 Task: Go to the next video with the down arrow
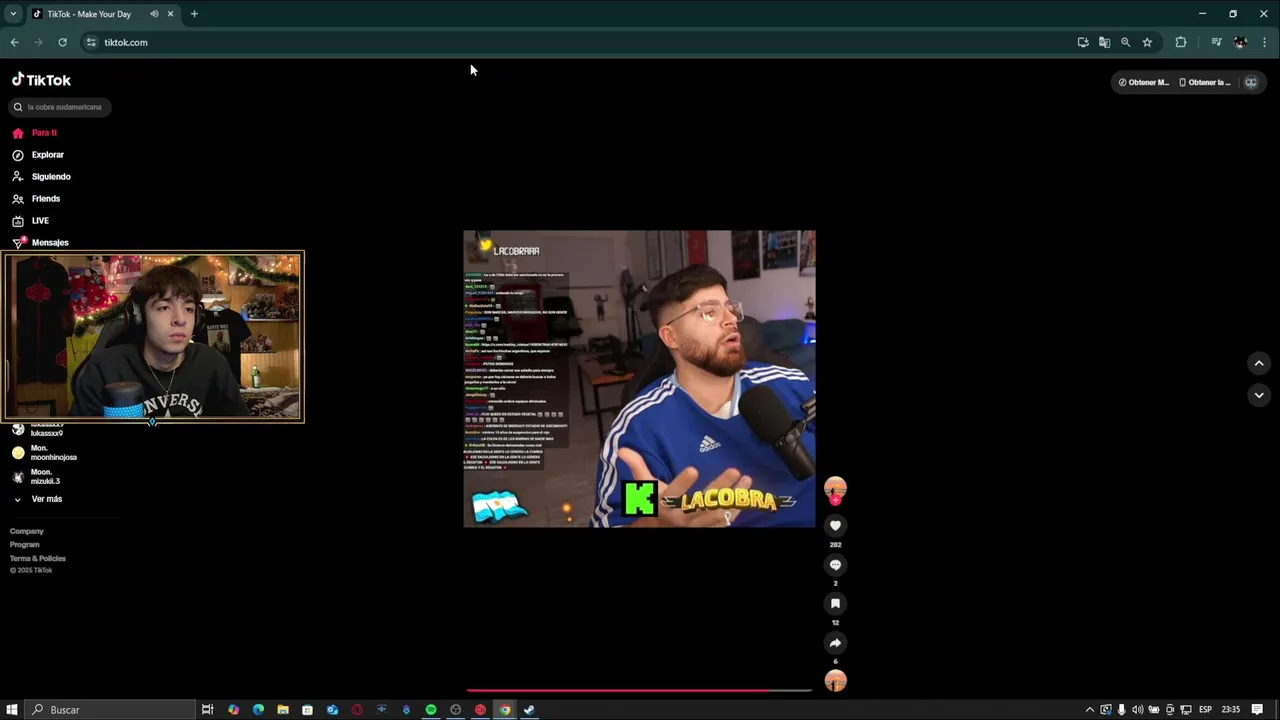1259,395
